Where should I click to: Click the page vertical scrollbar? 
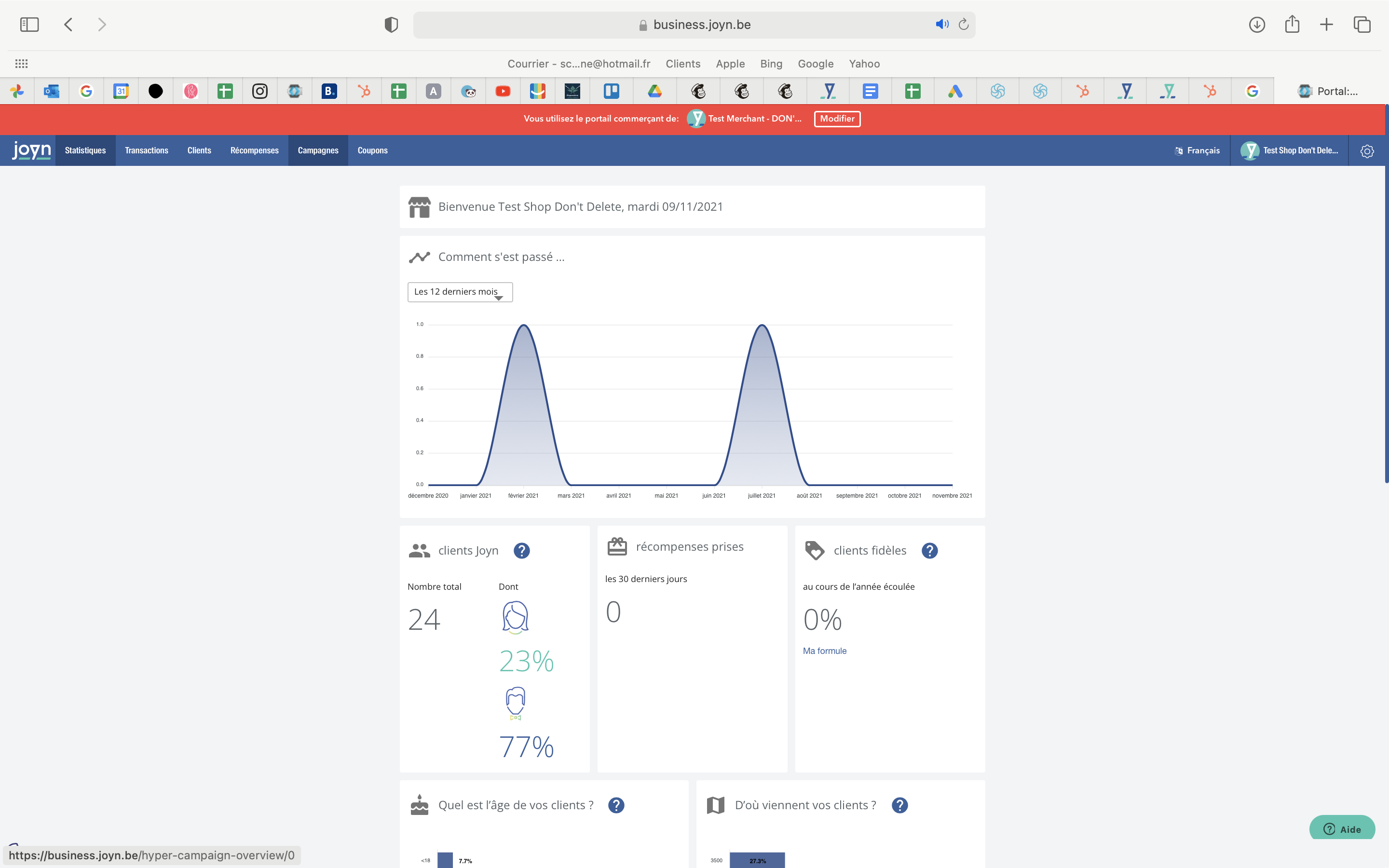(x=1386, y=293)
